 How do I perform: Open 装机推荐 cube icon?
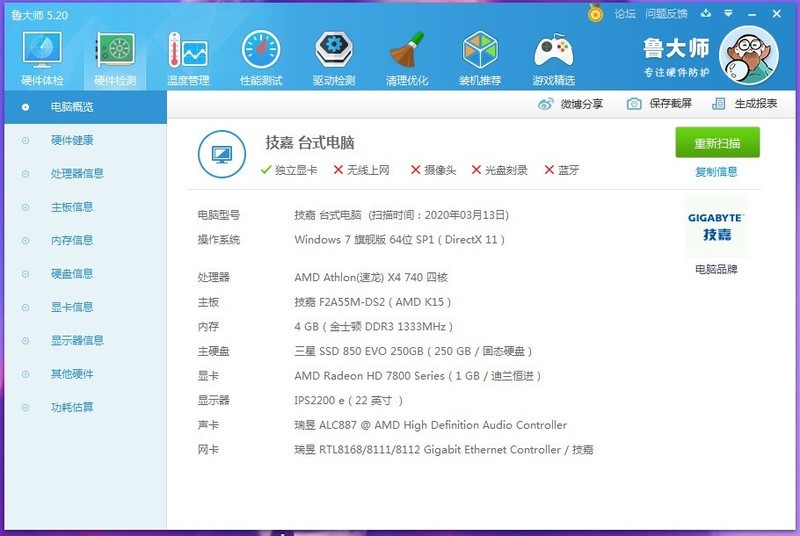[x=480, y=58]
